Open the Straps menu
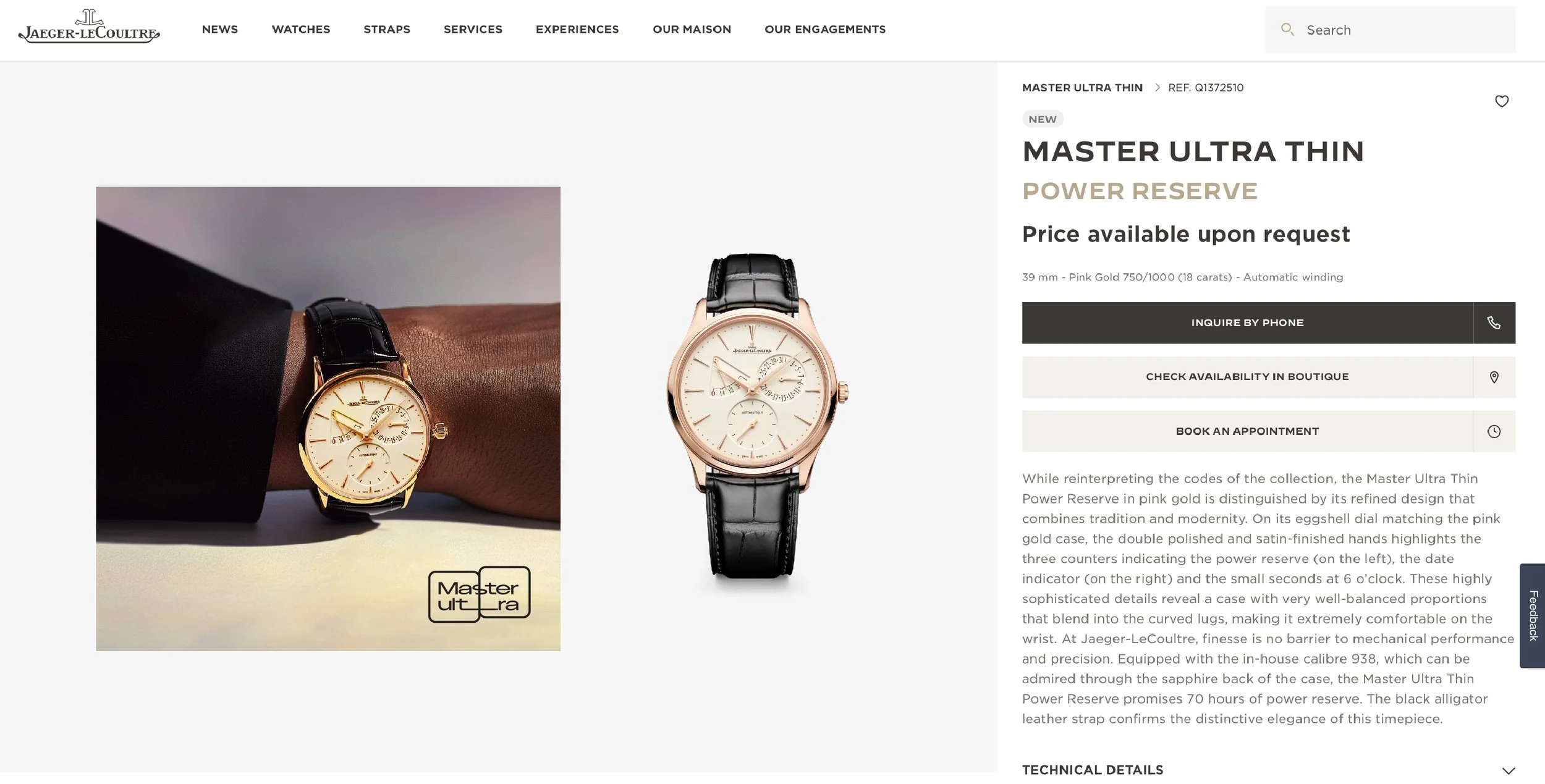Screen dimensions: 1545x784 pos(387,30)
